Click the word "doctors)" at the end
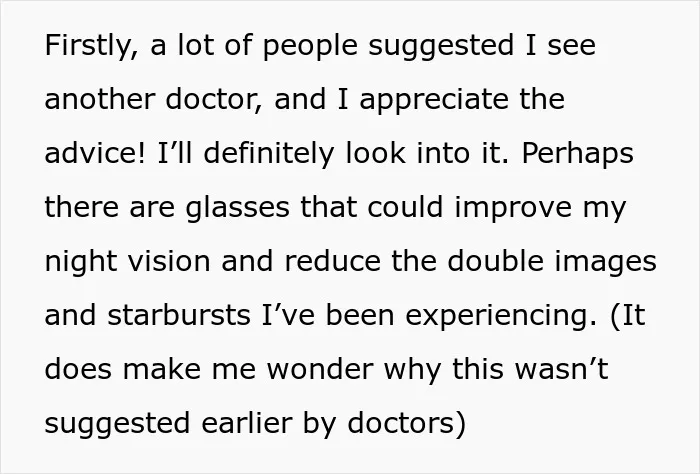This screenshot has height=474, width=700. pyautogui.click(x=406, y=425)
